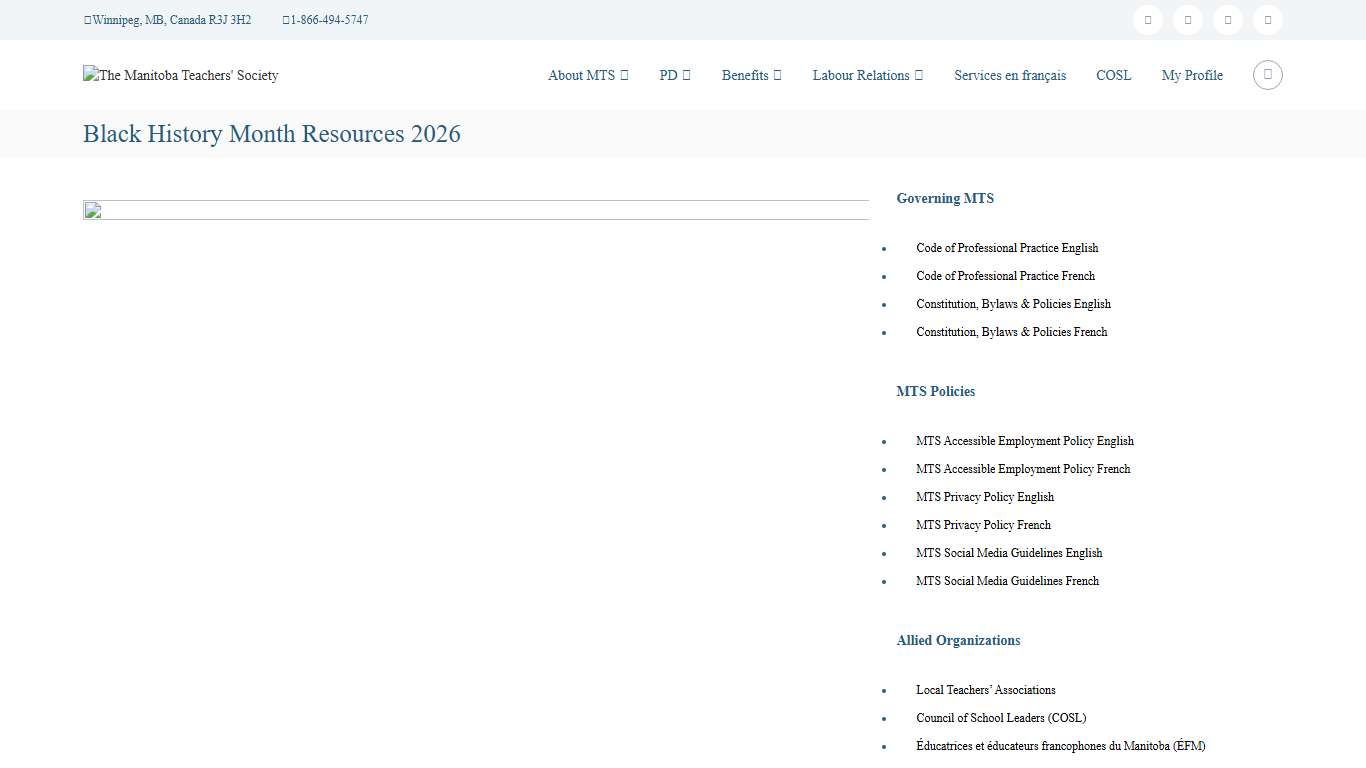This screenshot has height=768, width=1366.
Task: Open the Benefits dropdown menu
Action: [x=751, y=75]
